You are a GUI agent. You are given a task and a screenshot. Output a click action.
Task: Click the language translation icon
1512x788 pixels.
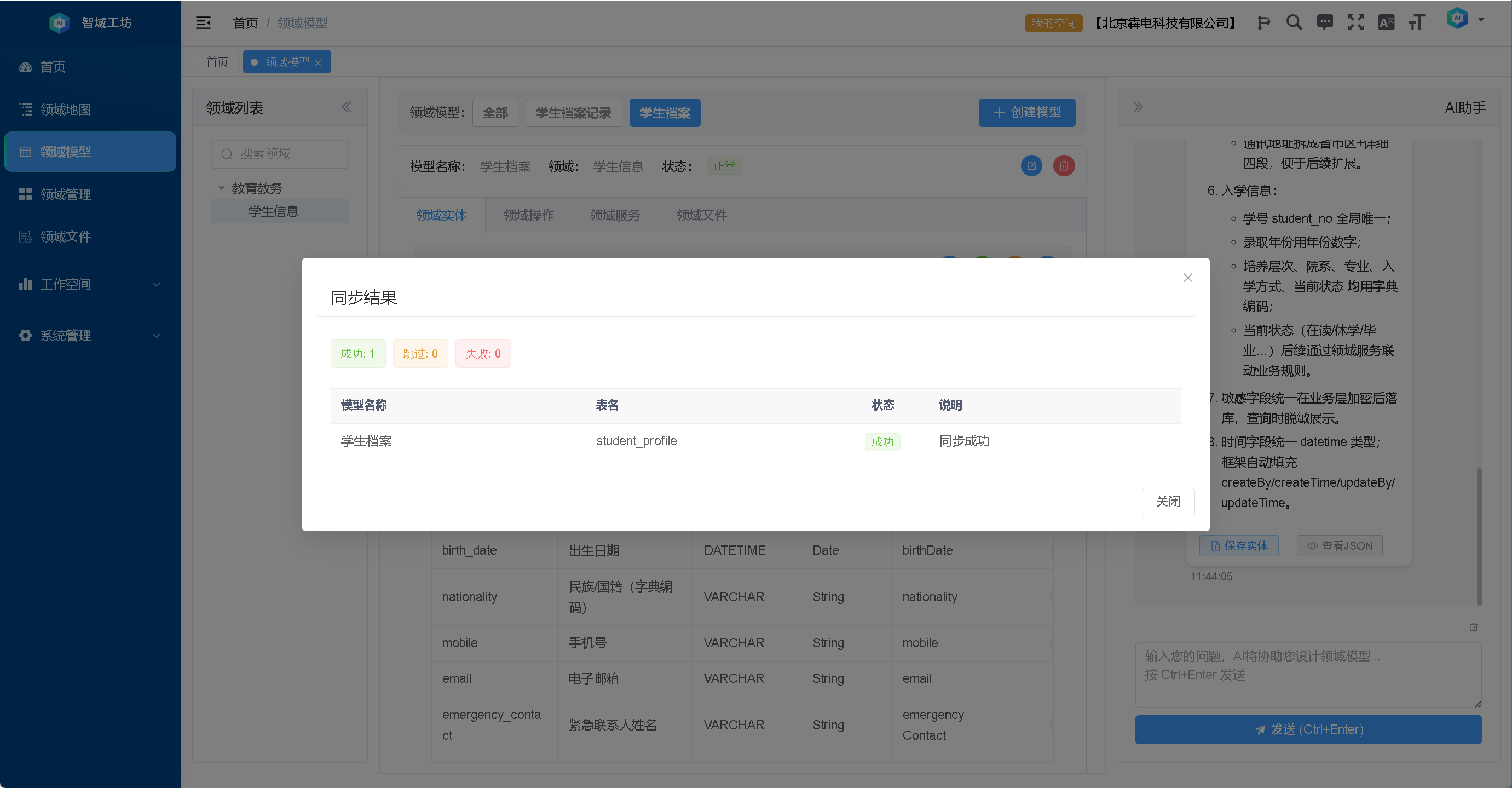coord(1386,23)
